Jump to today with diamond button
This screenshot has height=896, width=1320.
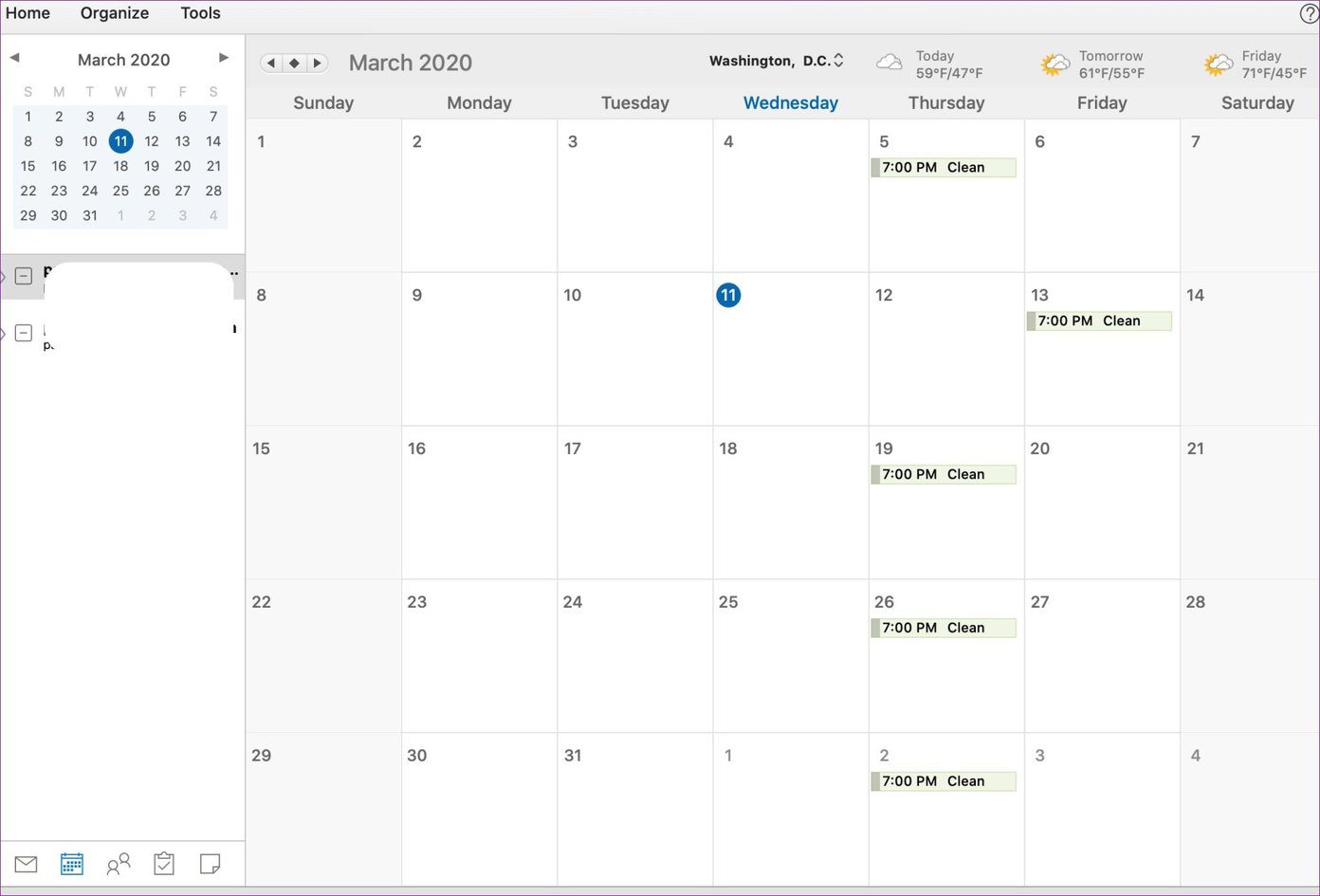(x=294, y=63)
